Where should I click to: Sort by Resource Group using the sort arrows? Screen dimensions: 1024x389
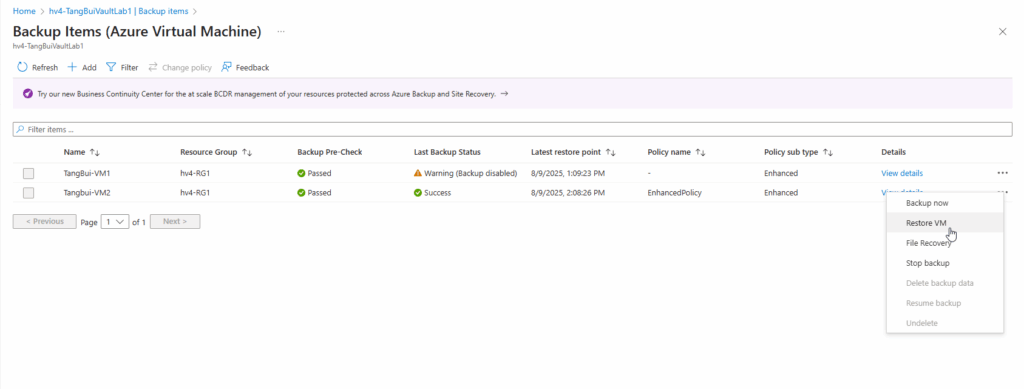[247, 152]
